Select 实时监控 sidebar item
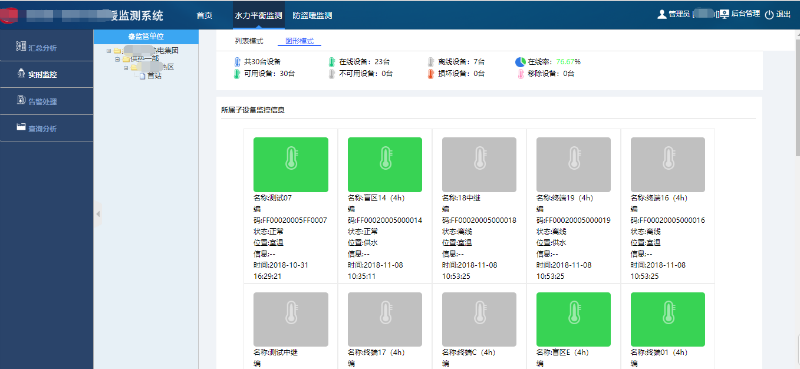Screen dimensions: 800x369 click(x=37, y=75)
